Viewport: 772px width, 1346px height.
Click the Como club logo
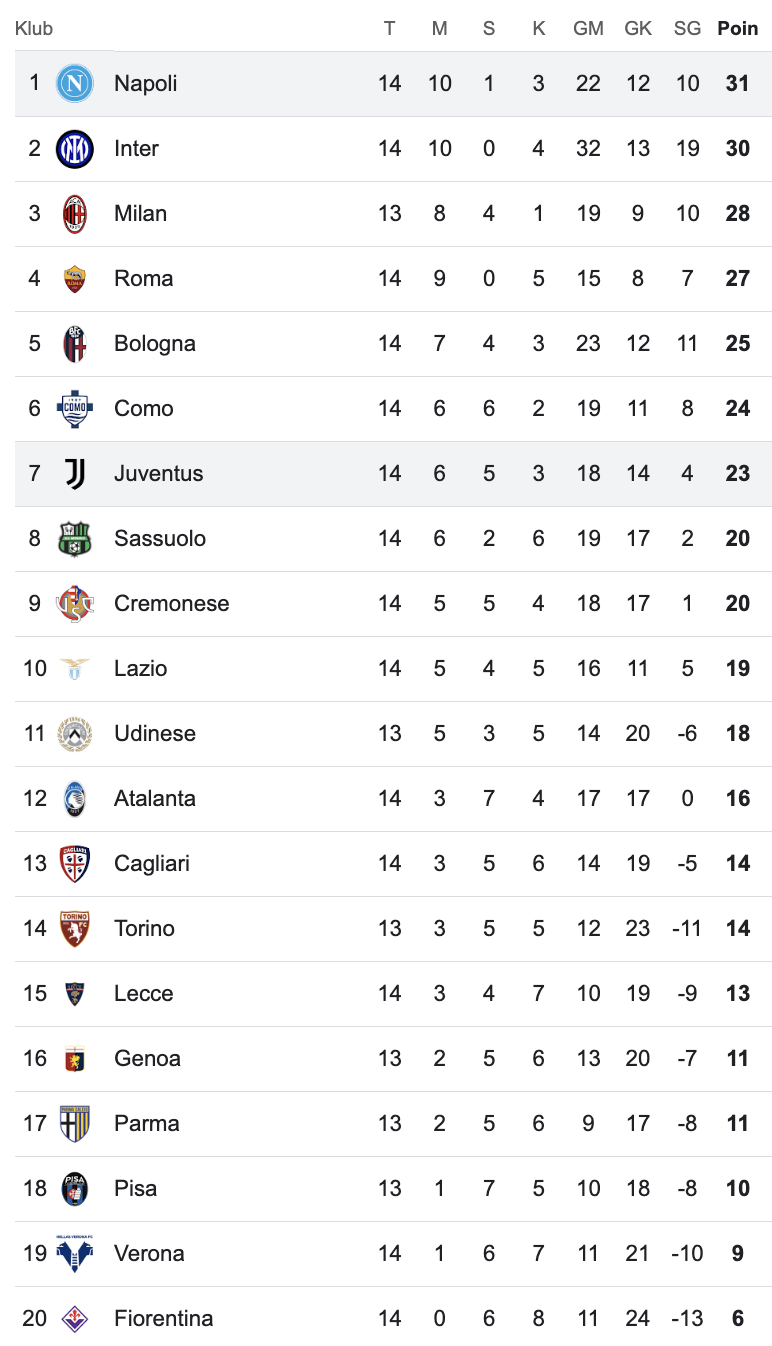point(75,408)
